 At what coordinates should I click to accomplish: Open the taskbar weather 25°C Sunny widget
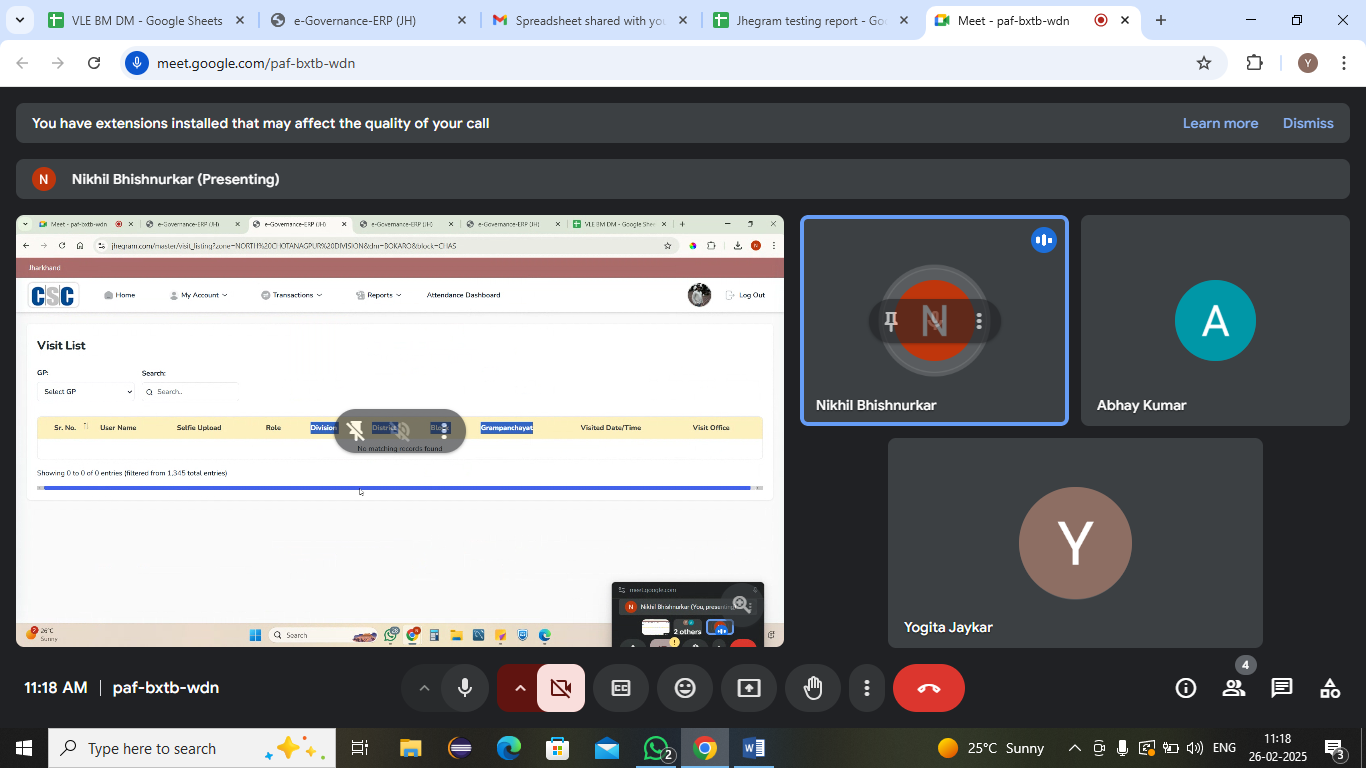click(x=991, y=748)
